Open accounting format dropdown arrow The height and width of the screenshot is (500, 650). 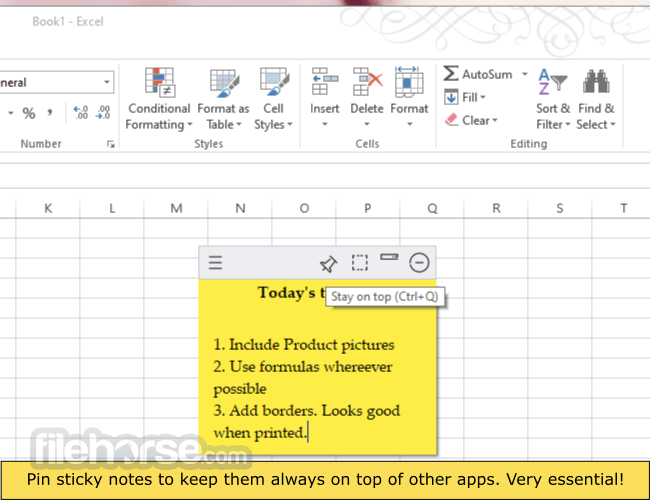pos(10,113)
